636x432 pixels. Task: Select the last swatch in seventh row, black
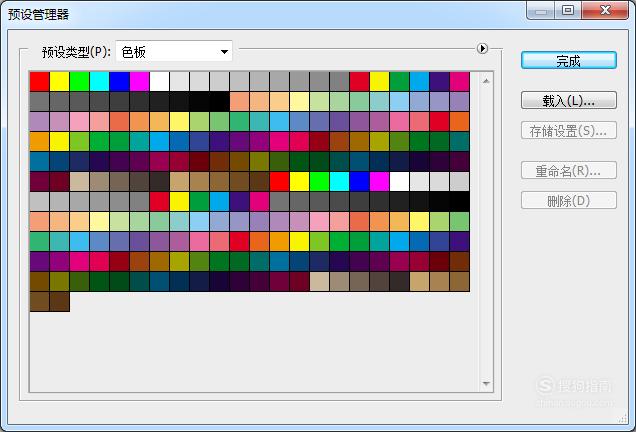(x=460, y=202)
